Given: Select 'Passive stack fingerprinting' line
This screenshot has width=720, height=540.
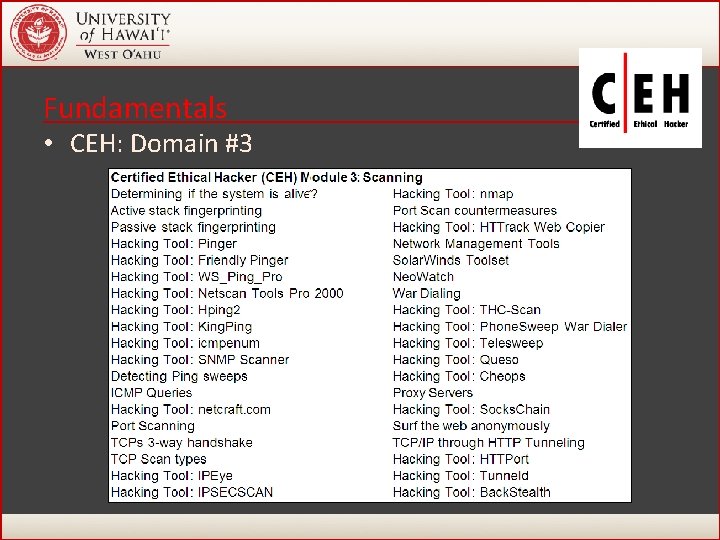Looking at the screenshot, I should 193,227.
